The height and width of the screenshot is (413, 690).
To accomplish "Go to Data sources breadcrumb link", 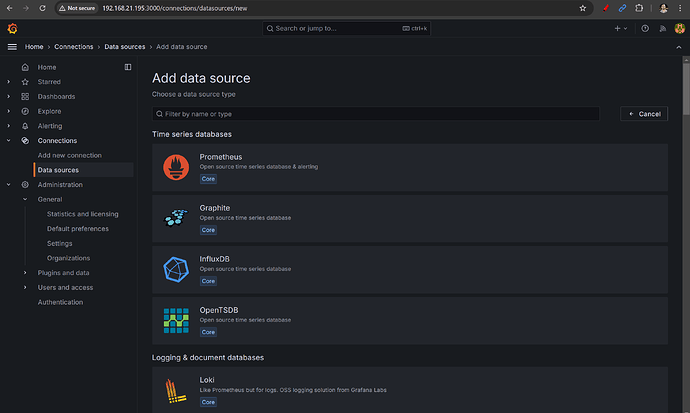I will tap(125, 47).
